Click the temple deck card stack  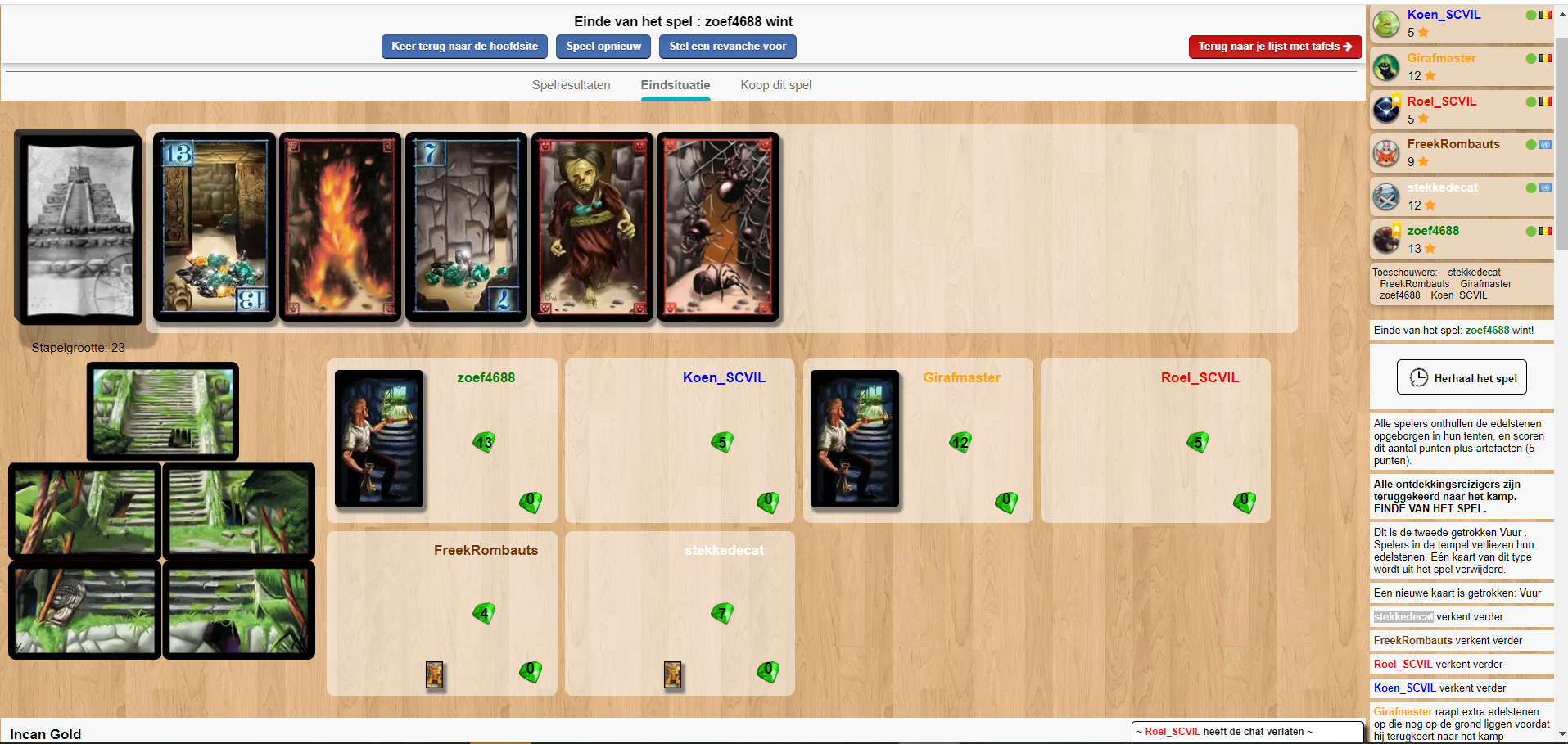pyautogui.click(x=79, y=227)
